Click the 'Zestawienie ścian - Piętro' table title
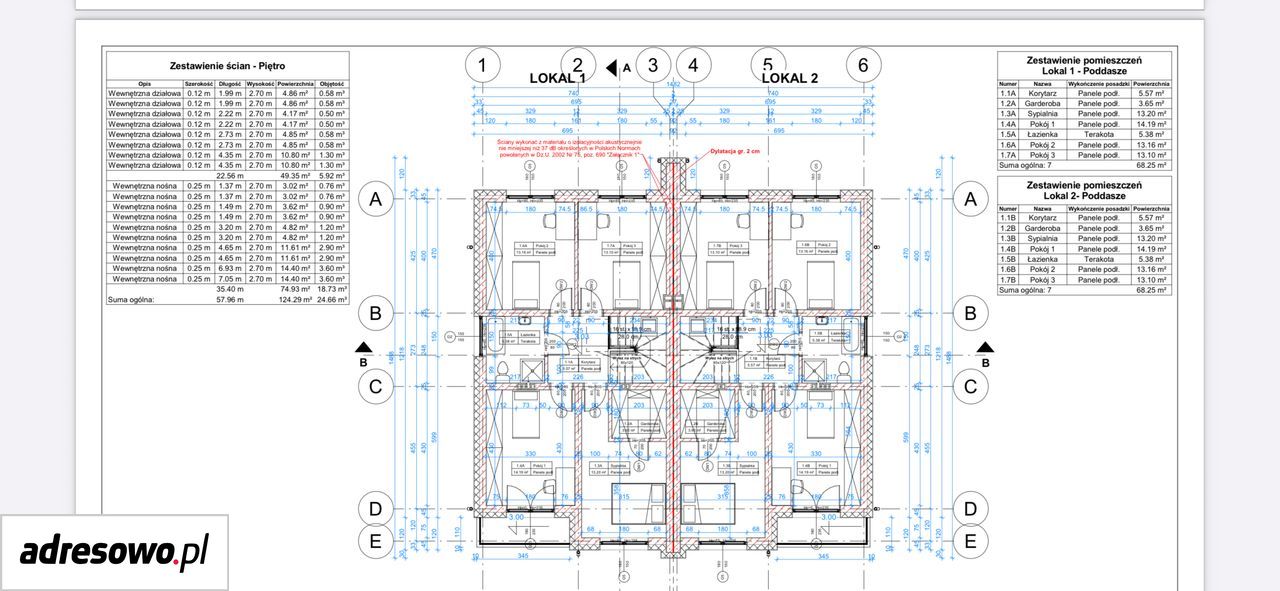 point(228,66)
